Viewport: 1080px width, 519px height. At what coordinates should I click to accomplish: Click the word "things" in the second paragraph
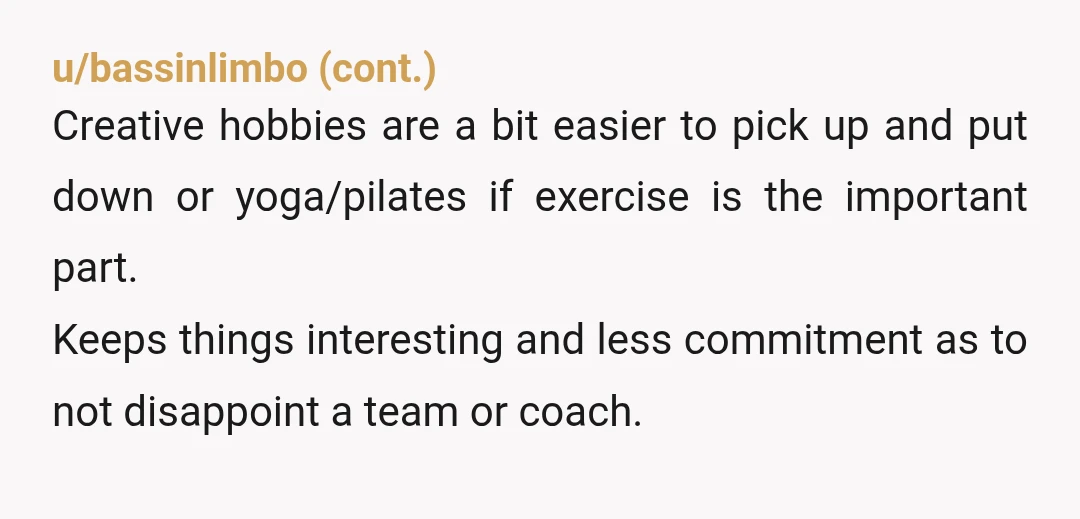click(237, 341)
